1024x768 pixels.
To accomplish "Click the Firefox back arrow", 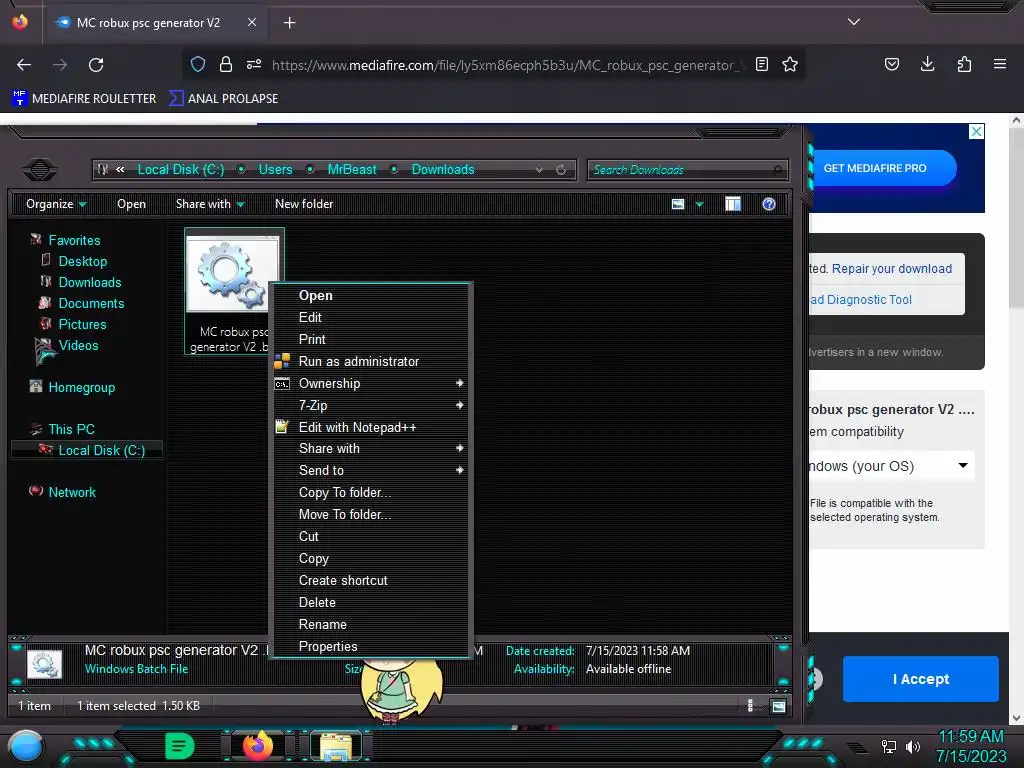I will [24, 65].
